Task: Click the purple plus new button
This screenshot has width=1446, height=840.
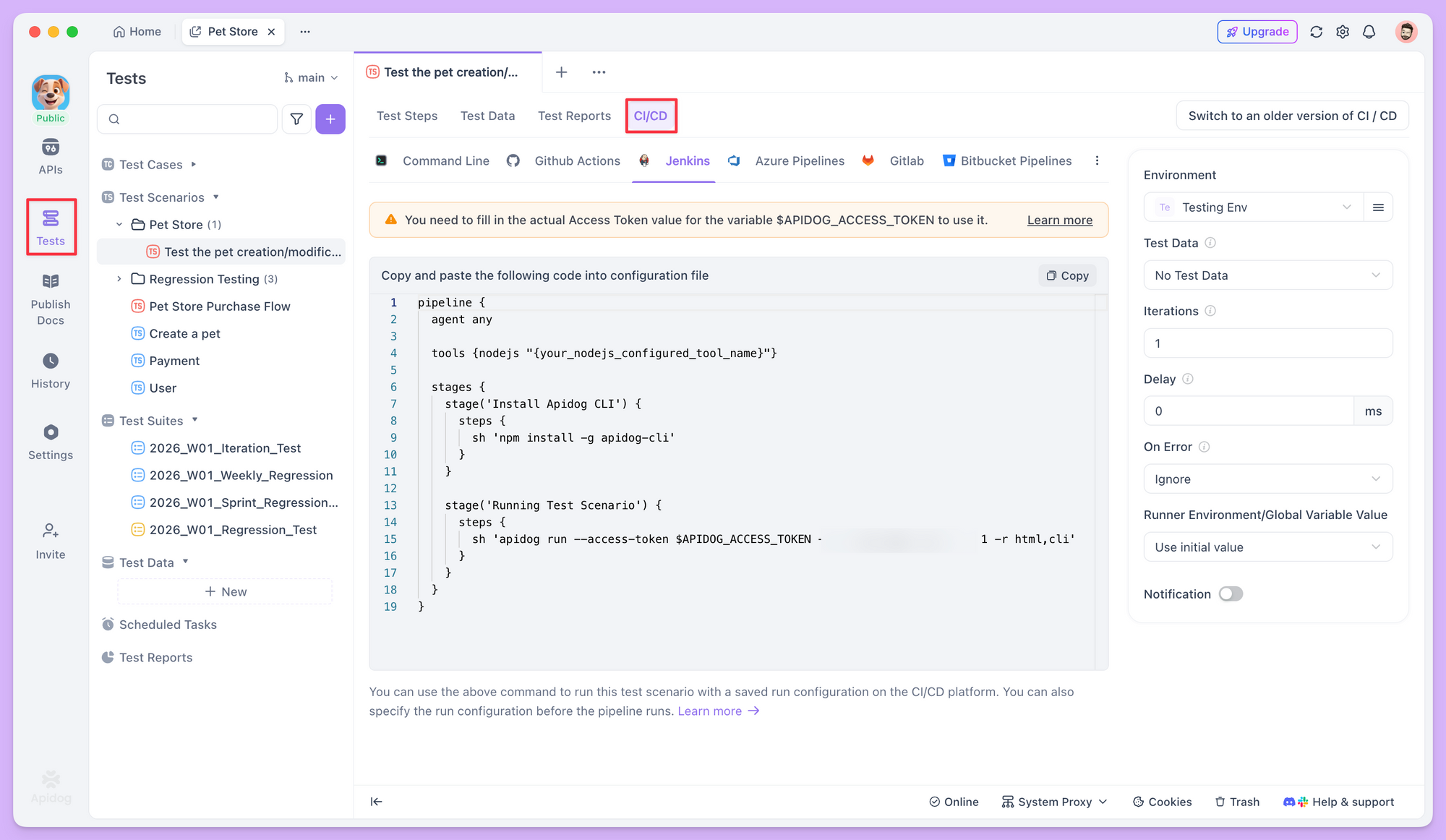Action: coord(330,119)
